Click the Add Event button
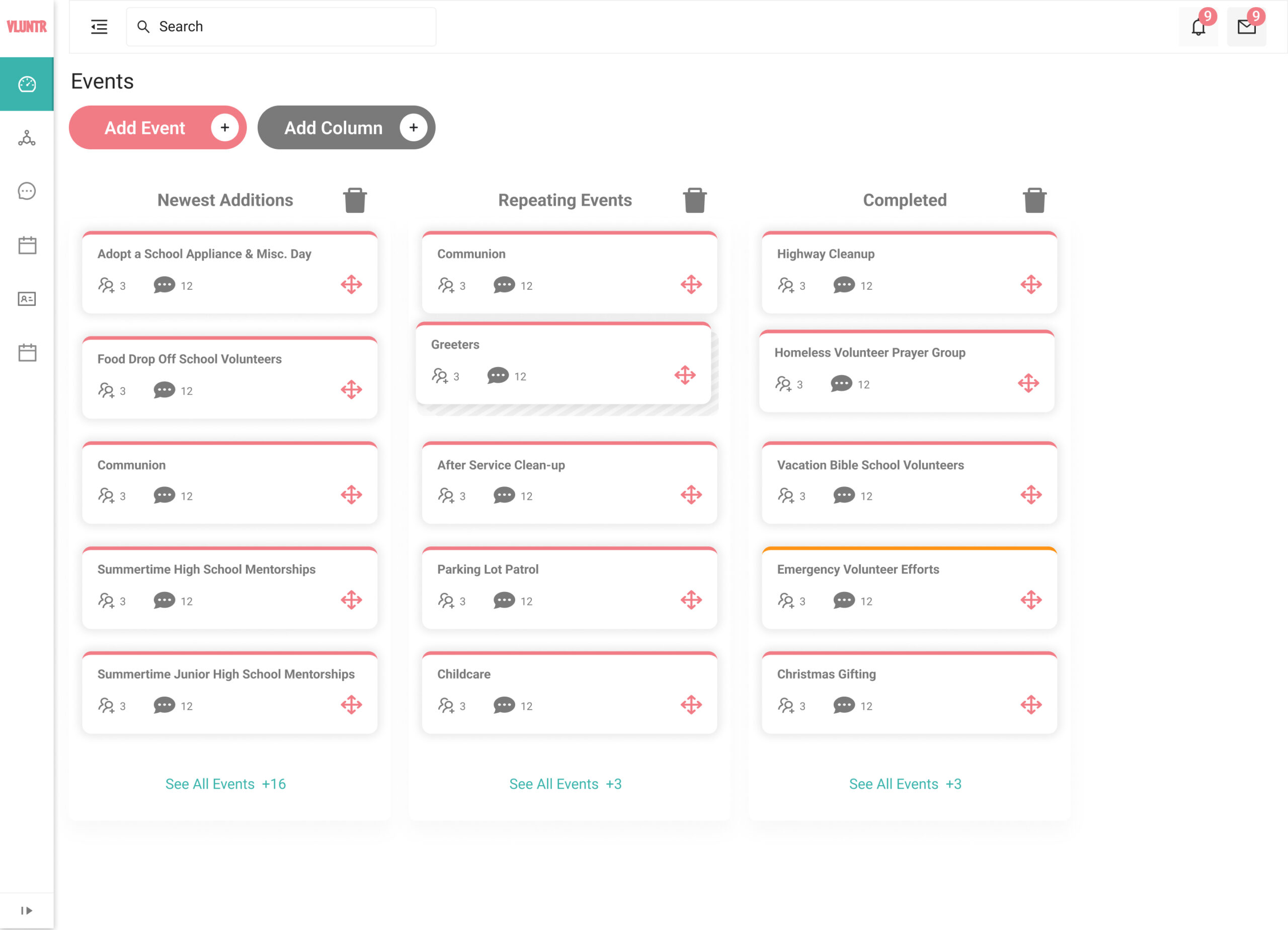 pos(157,128)
